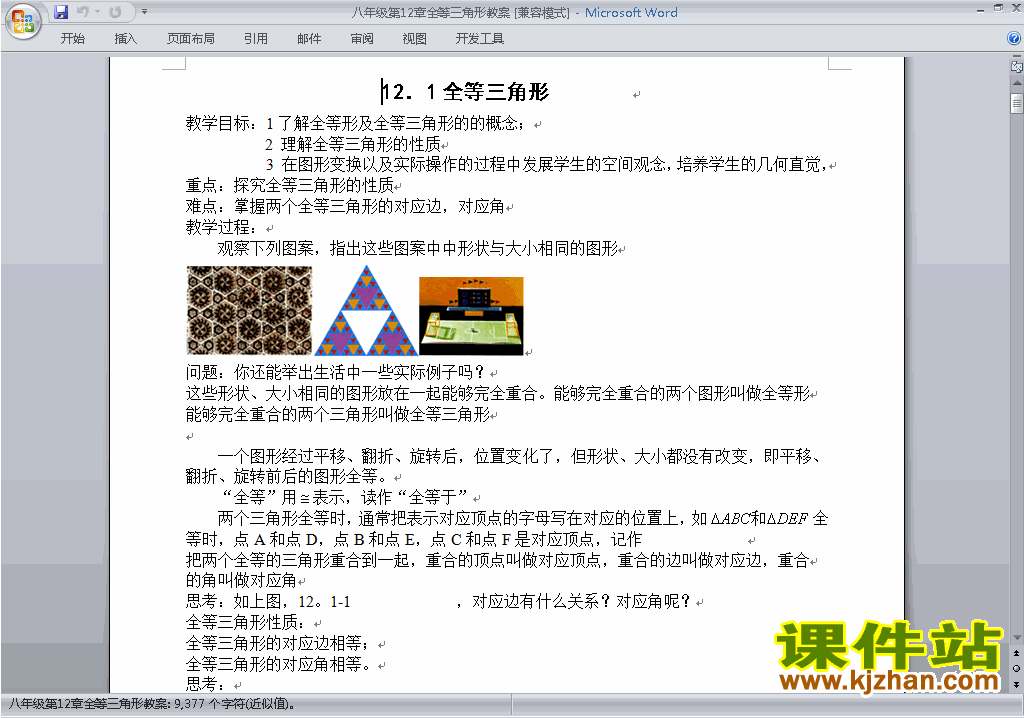Toggle the ruler icon above the vertical scrollbar
The image size is (1024, 718).
tap(1017, 66)
